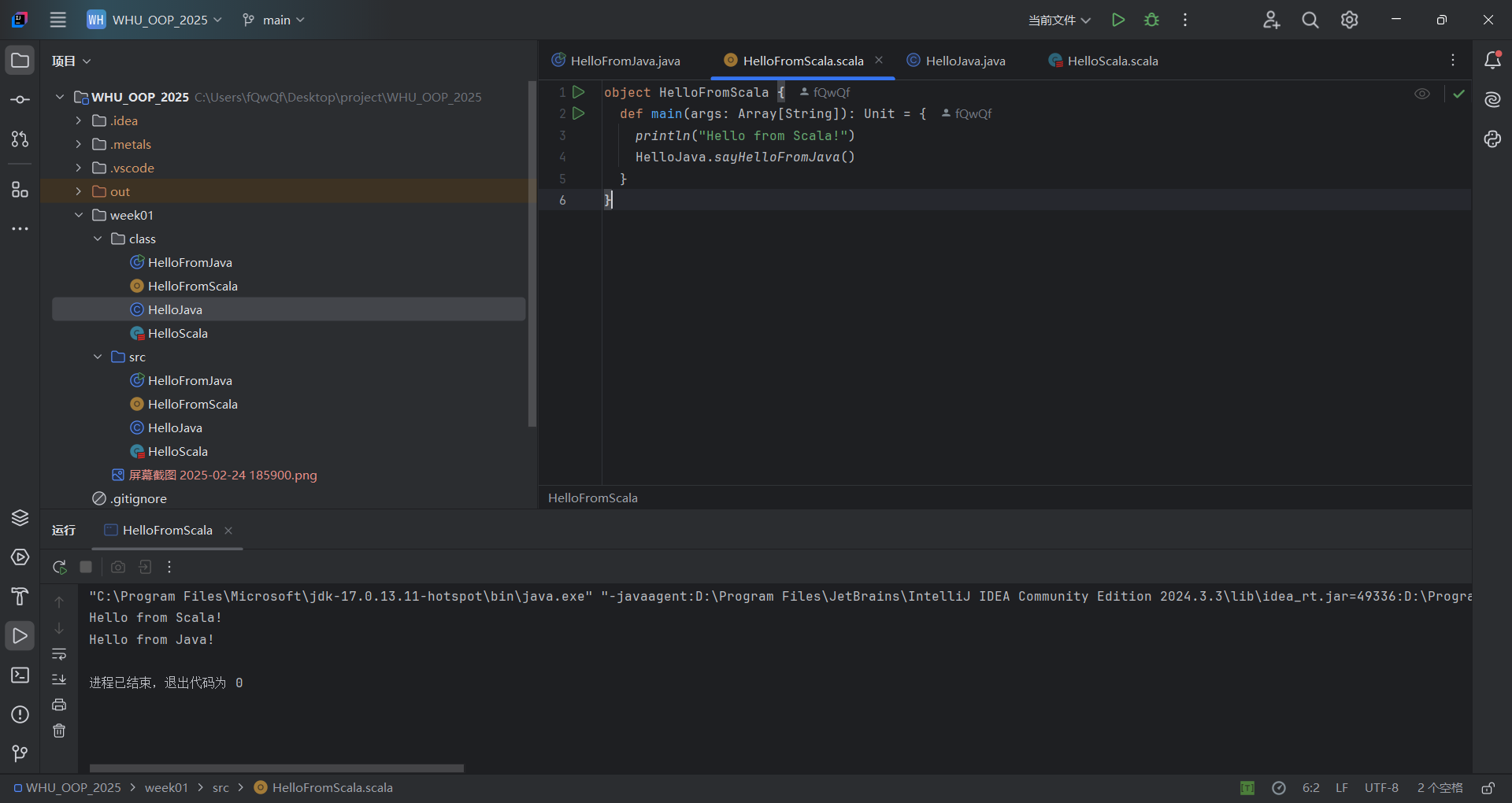Click src in the breadcrumb bar
Image resolution: width=1512 pixels, height=803 pixels.
220,788
